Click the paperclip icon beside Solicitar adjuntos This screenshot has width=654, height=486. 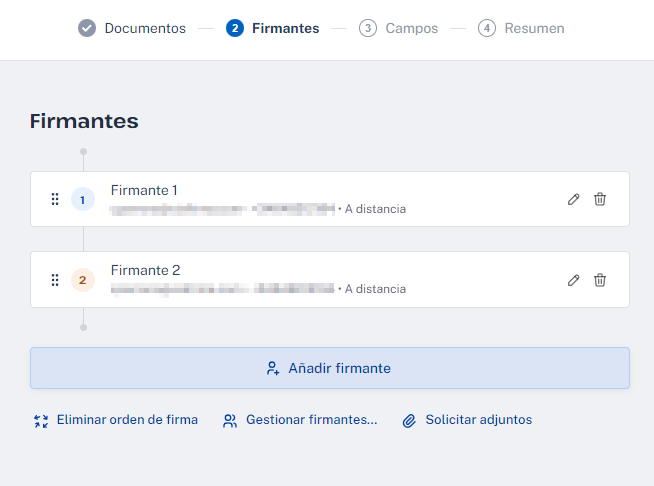pos(409,421)
